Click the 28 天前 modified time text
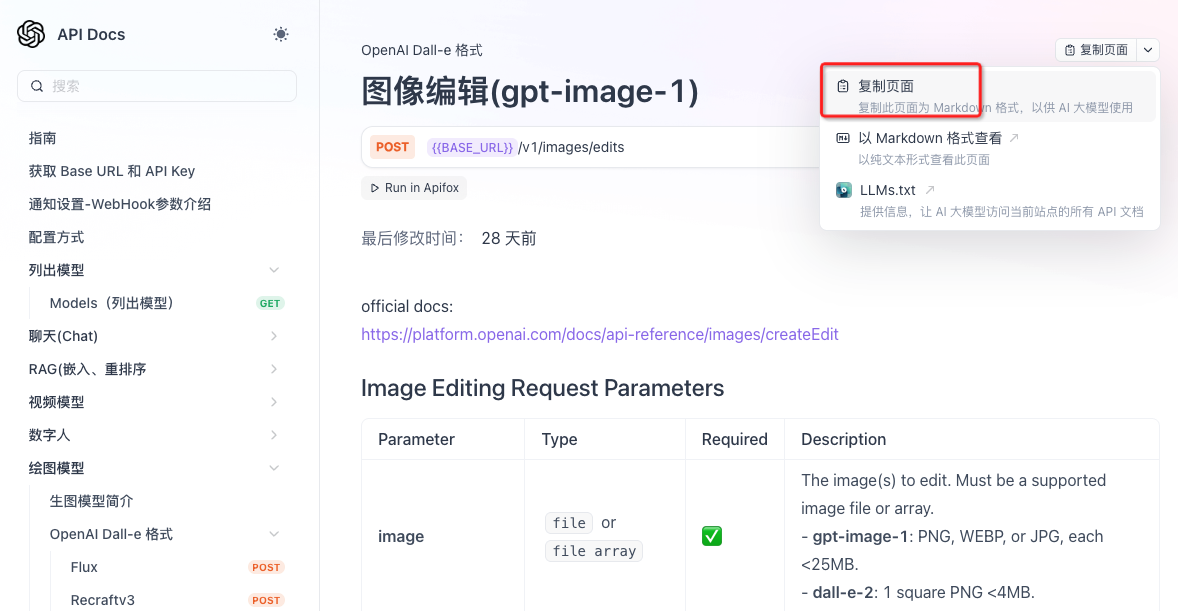Image resolution: width=1178 pixels, height=611 pixels. (x=509, y=239)
